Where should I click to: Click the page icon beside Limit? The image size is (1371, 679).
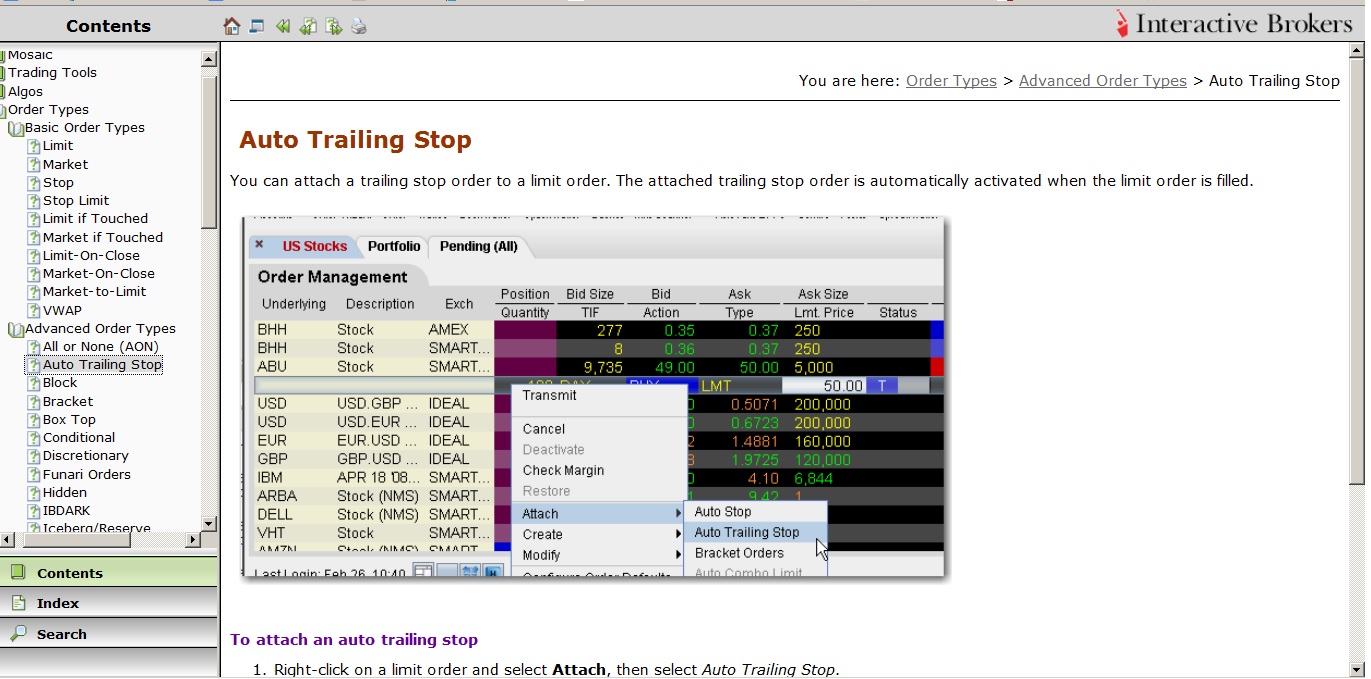tap(34, 146)
